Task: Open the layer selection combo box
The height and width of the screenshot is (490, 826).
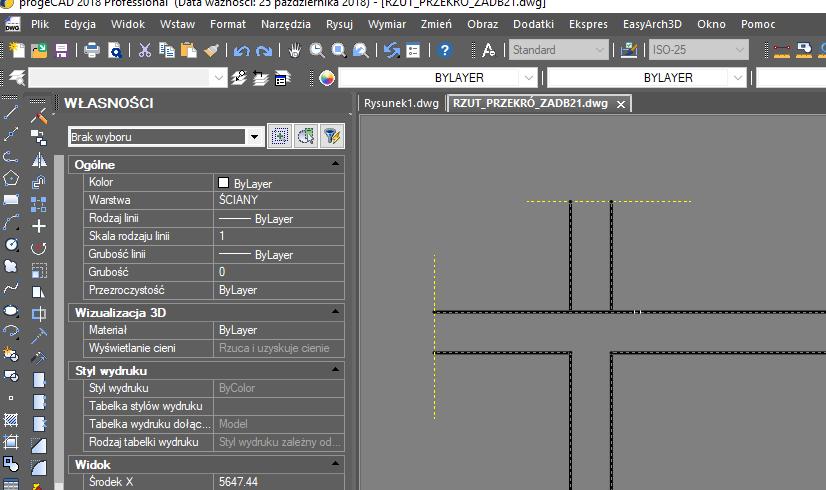Action: [x=127, y=78]
